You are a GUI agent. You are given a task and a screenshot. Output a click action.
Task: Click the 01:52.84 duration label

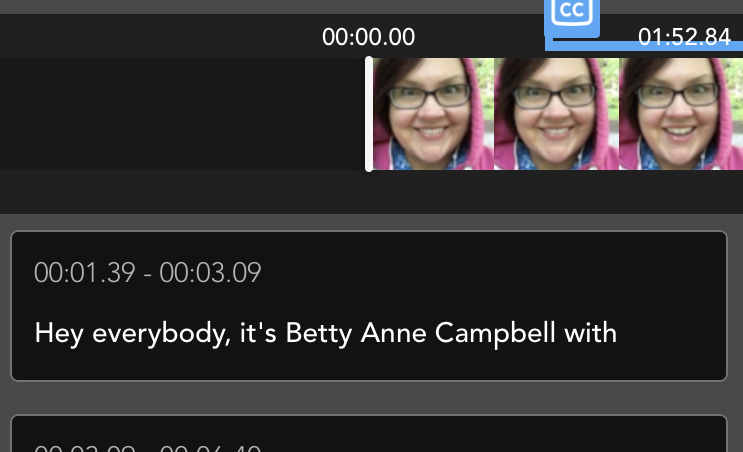tap(684, 37)
